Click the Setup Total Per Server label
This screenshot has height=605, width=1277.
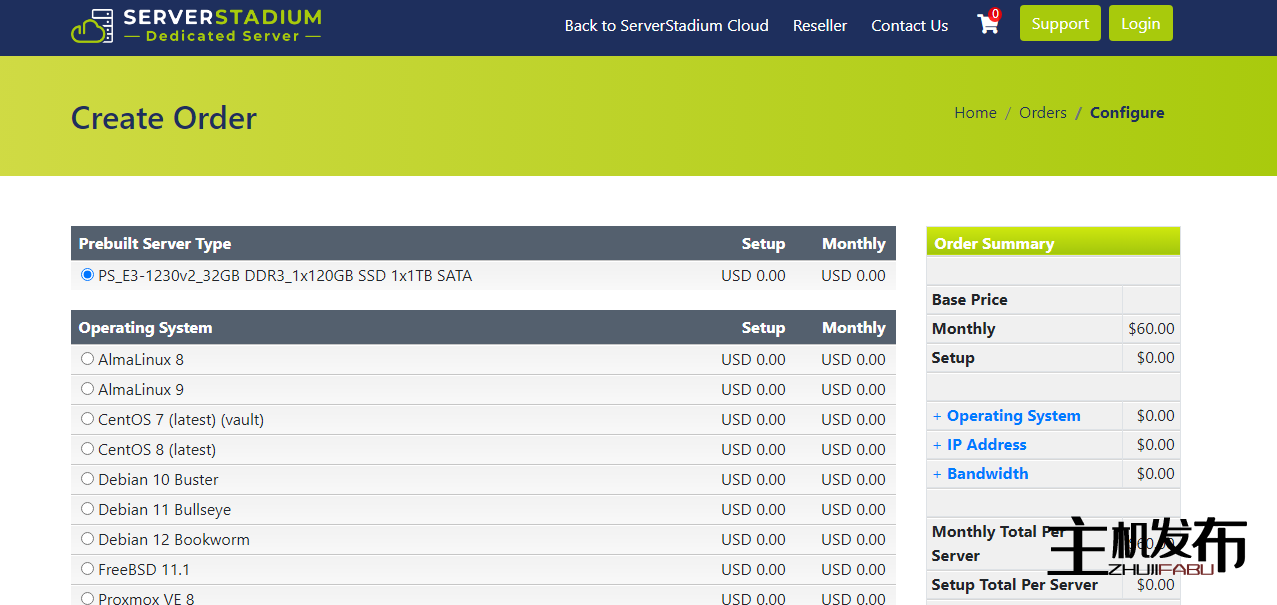click(x=1014, y=585)
